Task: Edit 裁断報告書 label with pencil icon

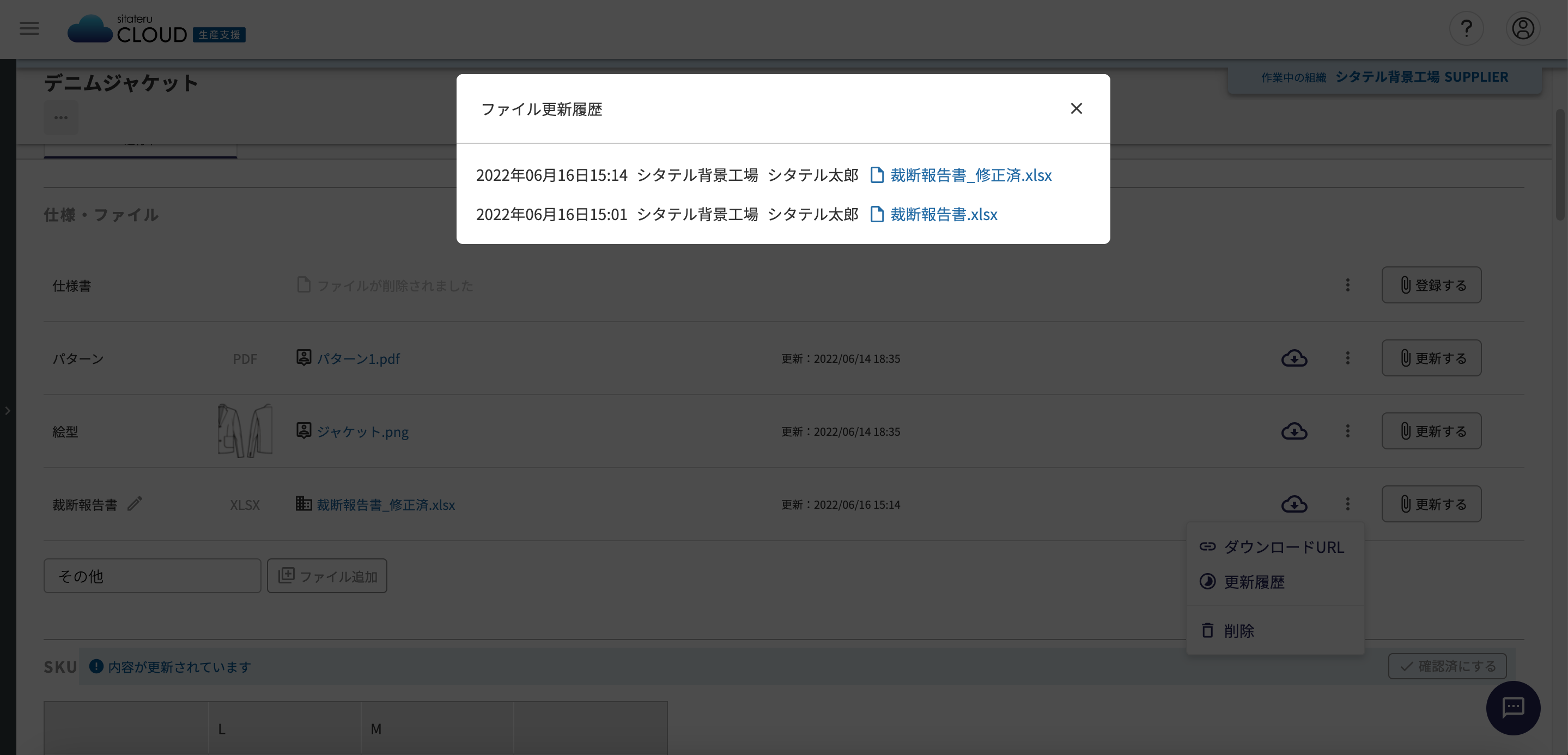Action: click(x=135, y=504)
